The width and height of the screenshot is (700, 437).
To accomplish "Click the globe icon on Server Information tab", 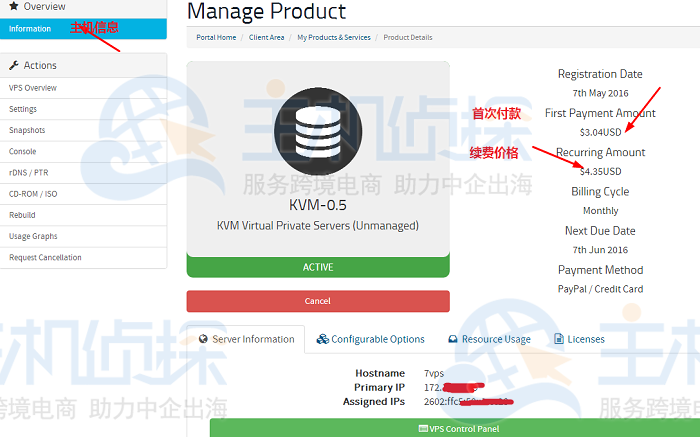I will tap(202, 339).
